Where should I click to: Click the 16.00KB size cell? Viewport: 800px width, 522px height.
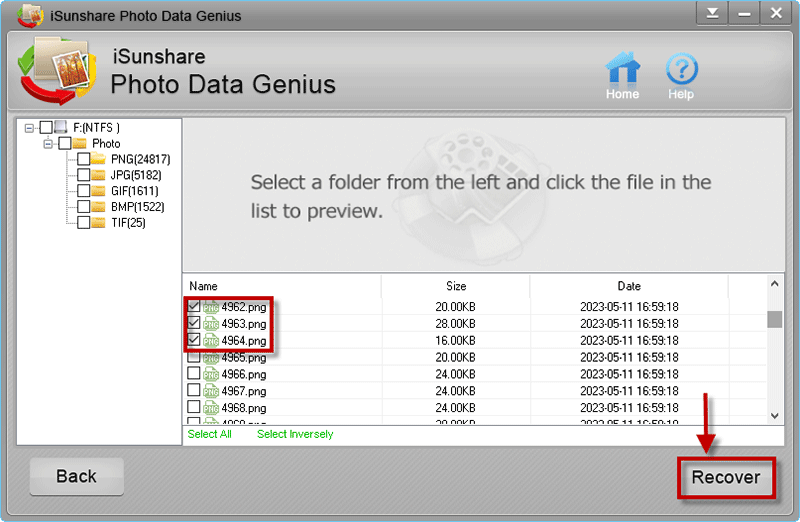(456, 340)
